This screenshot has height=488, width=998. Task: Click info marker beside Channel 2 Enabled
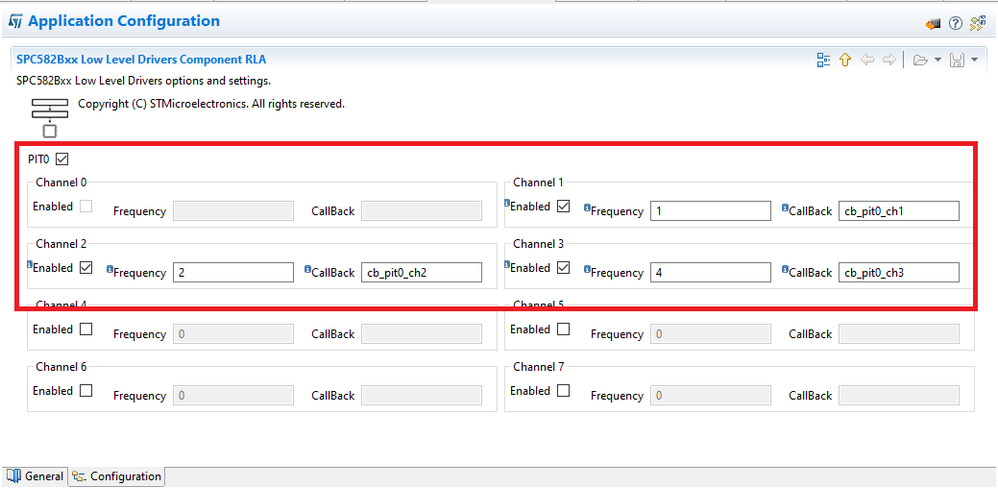pyautogui.click(x=29, y=264)
